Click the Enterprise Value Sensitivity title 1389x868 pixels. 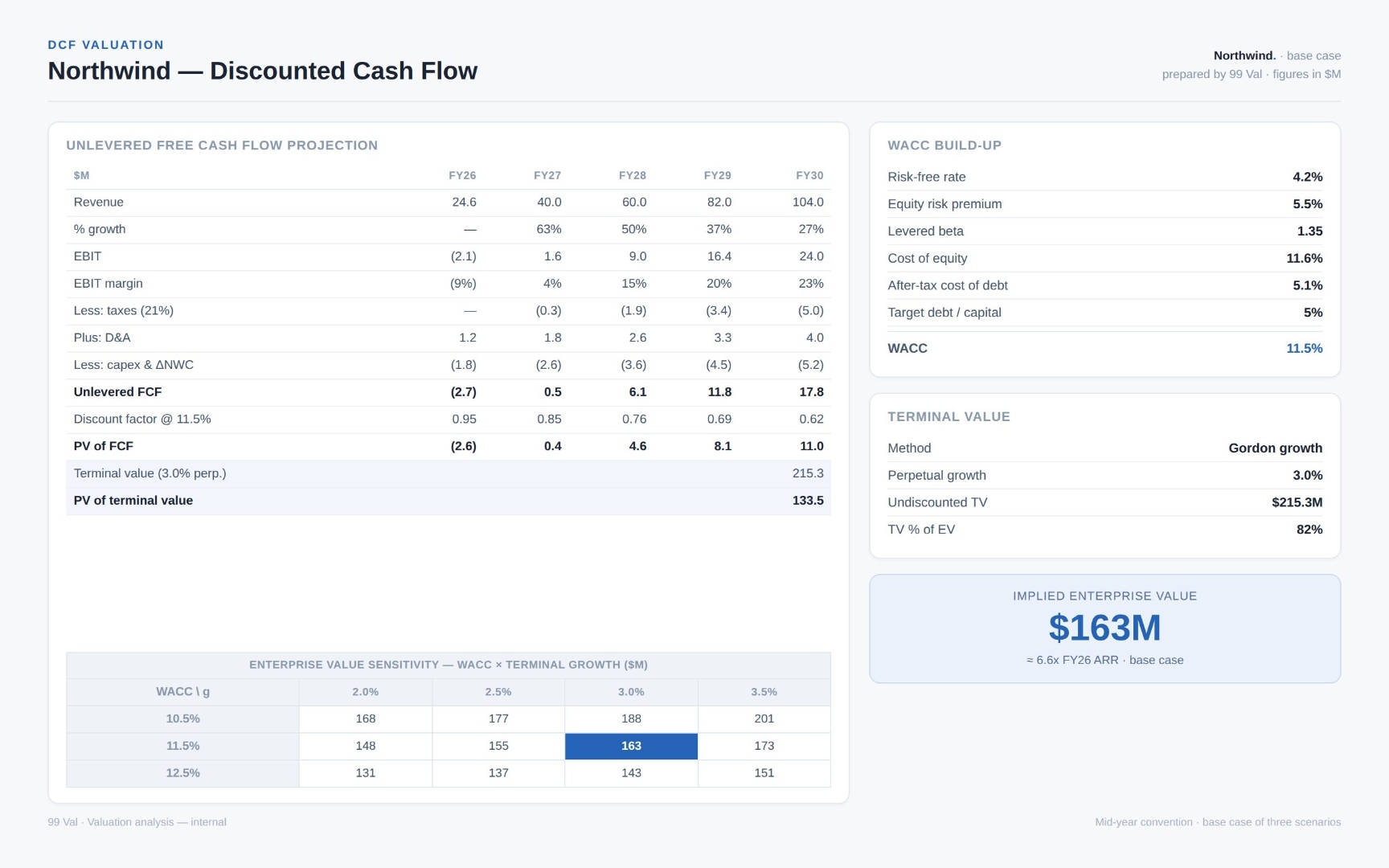click(449, 665)
